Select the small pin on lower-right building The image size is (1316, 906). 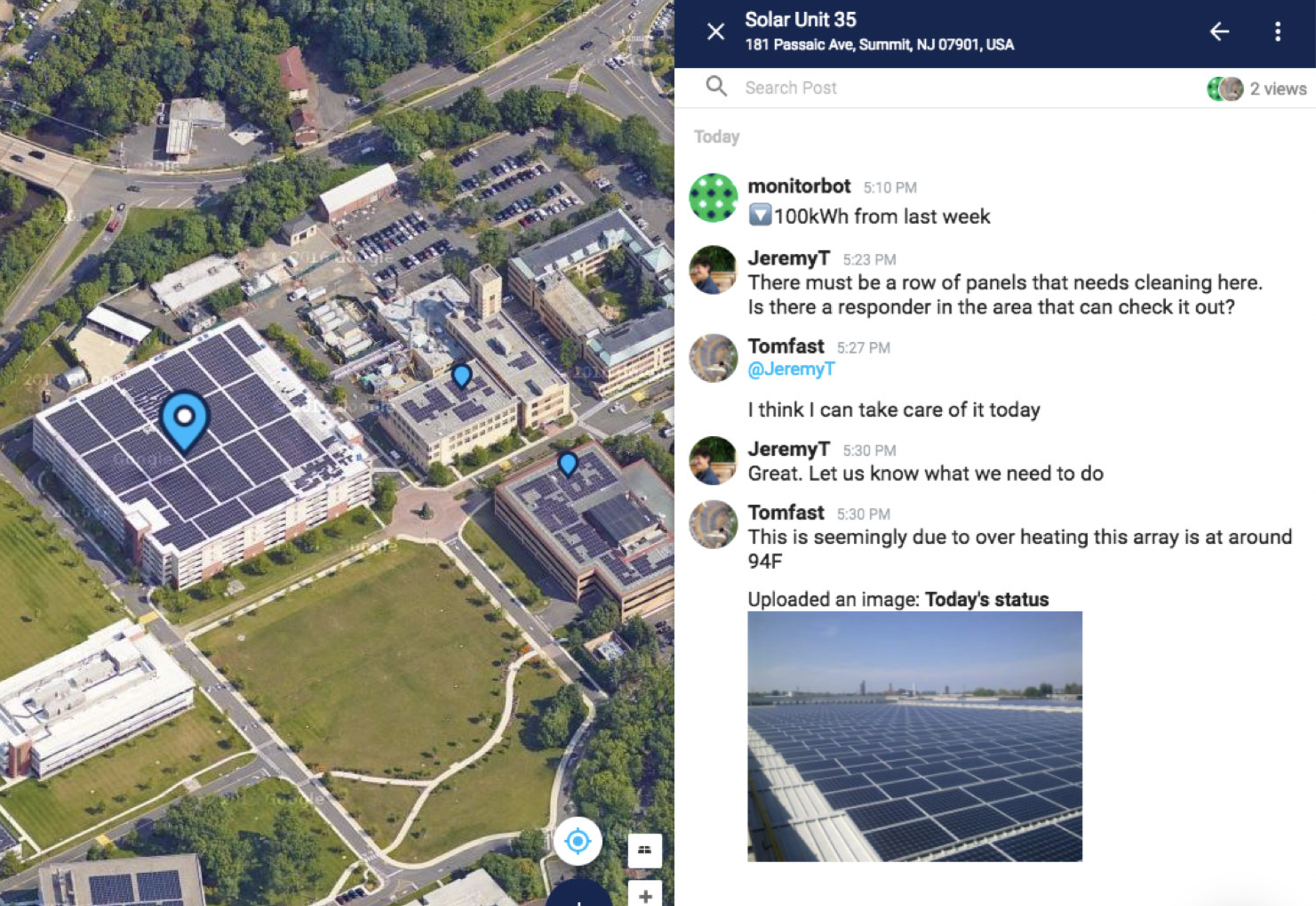(568, 464)
